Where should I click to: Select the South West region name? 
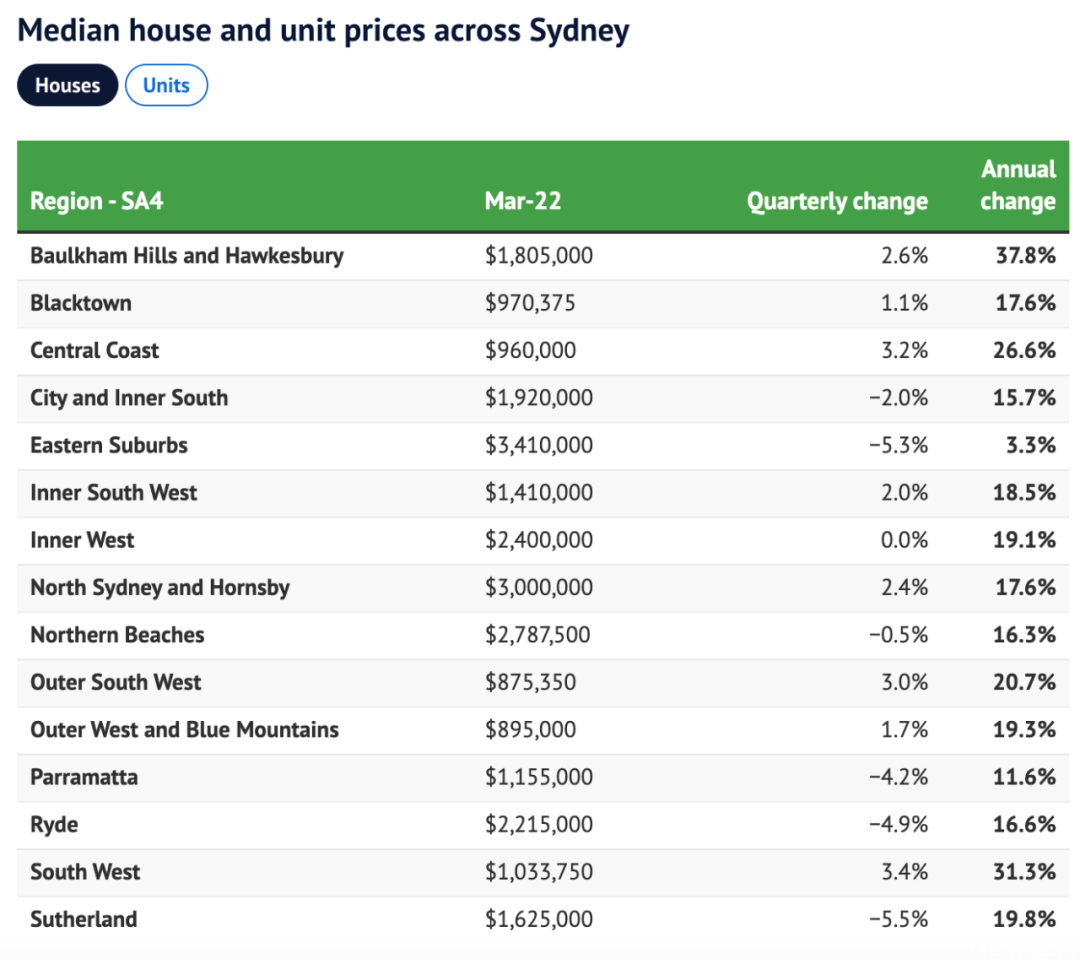click(x=85, y=872)
